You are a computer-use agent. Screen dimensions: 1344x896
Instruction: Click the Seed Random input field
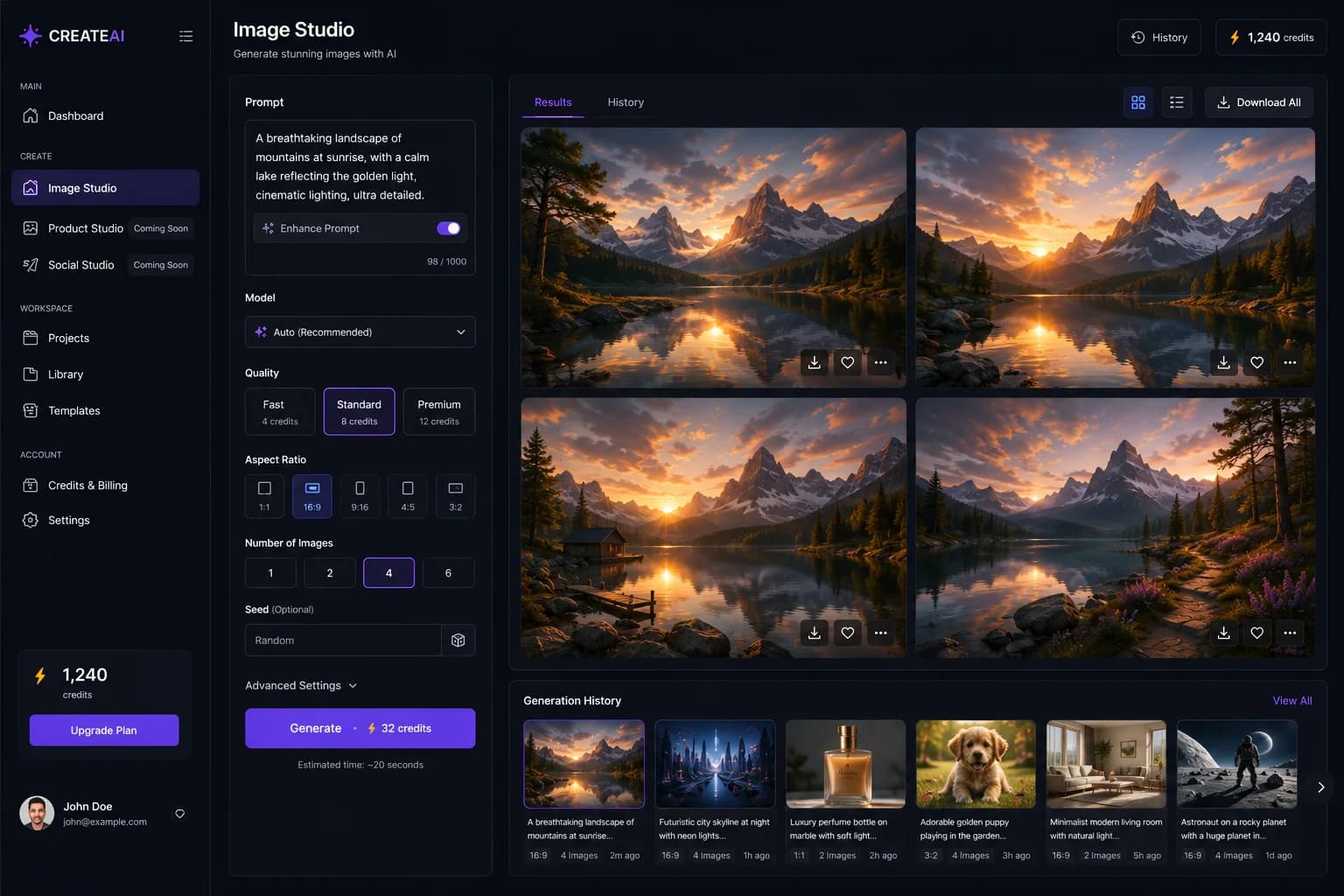(x=343, y=640)
